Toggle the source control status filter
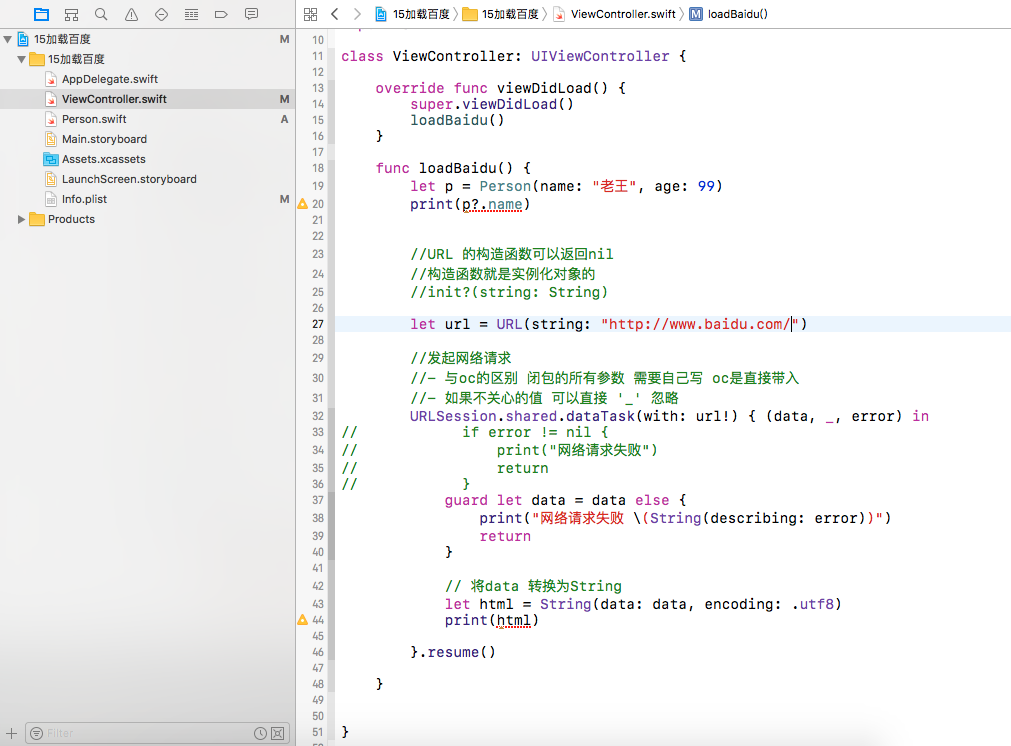The image size is (1011, 746). pos(277,733)
